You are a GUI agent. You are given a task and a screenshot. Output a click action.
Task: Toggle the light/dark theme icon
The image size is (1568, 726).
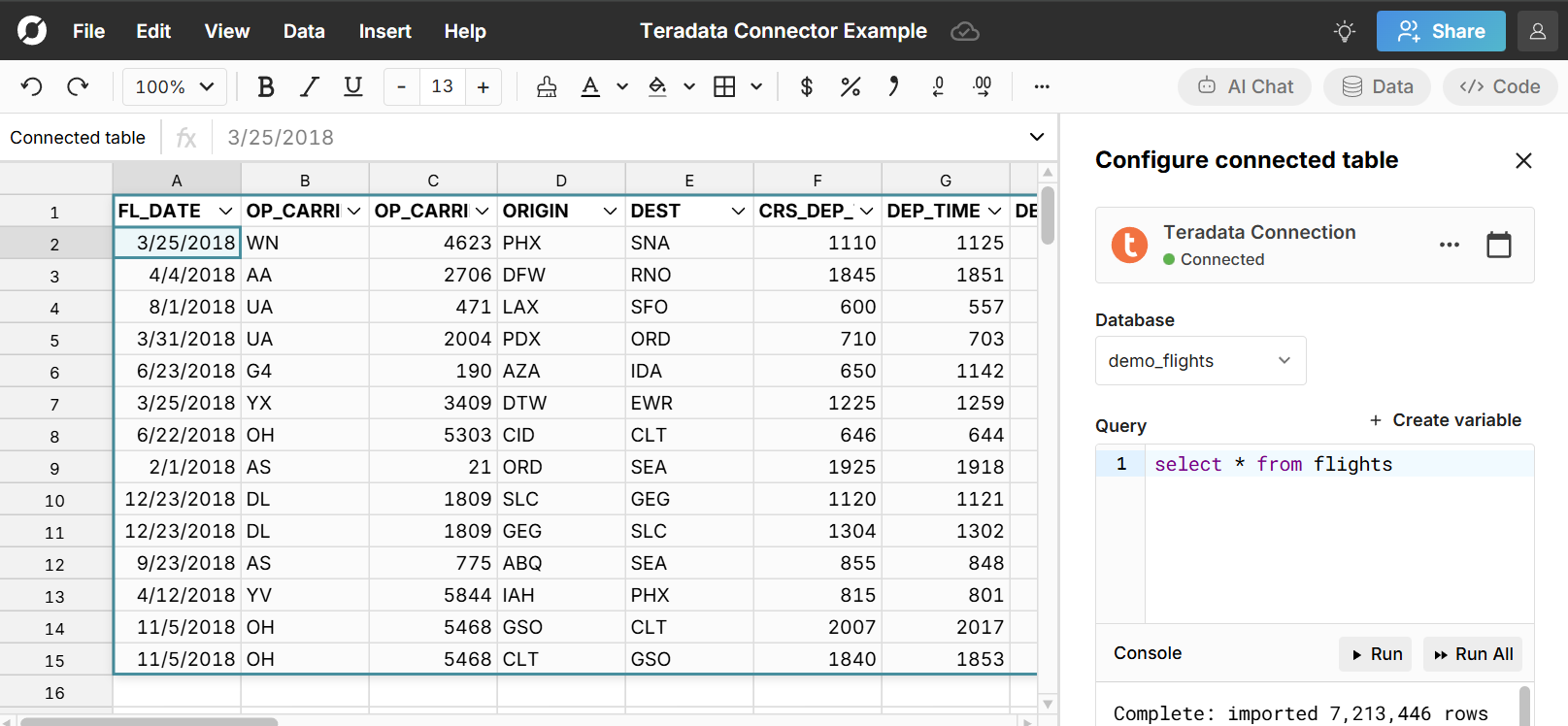1345,31
